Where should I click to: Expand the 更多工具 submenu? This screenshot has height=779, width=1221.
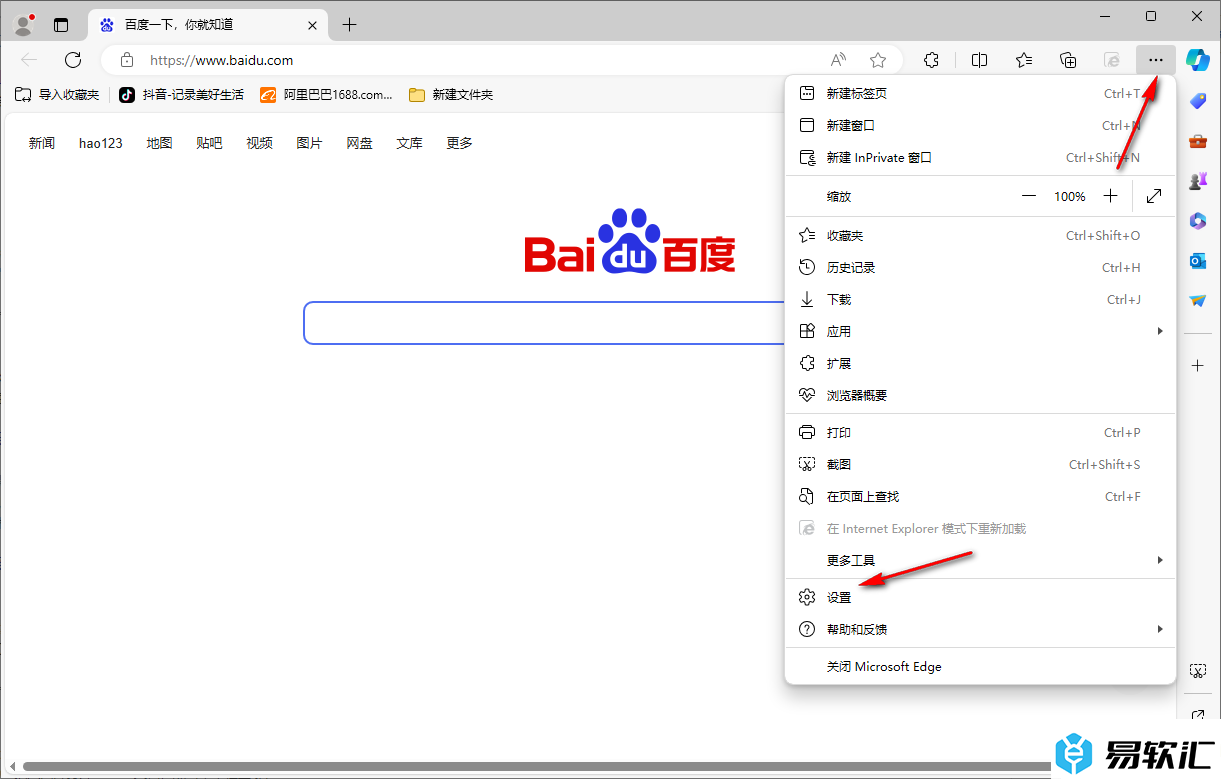[980, 560]
